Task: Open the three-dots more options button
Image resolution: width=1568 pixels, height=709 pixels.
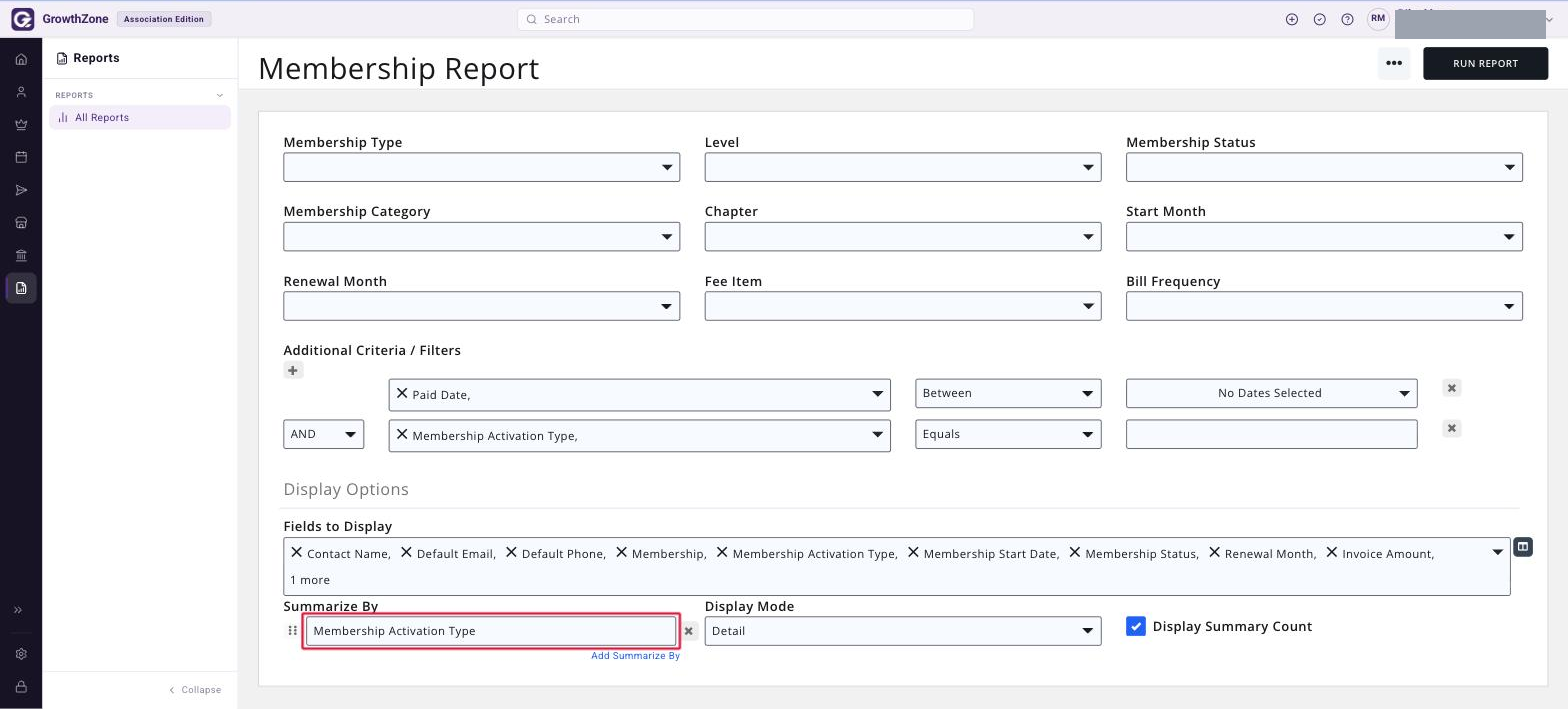Action: tap(1394, 63)
